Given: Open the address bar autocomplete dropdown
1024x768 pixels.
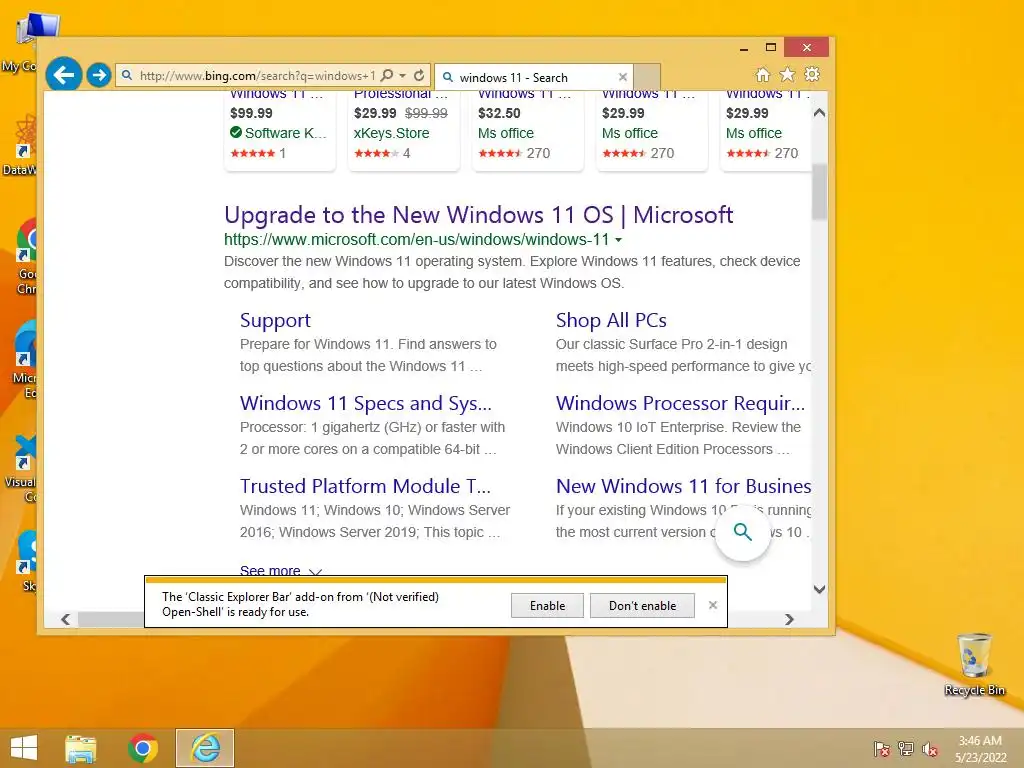Looking at the screenshot, I should click(403, 76).
